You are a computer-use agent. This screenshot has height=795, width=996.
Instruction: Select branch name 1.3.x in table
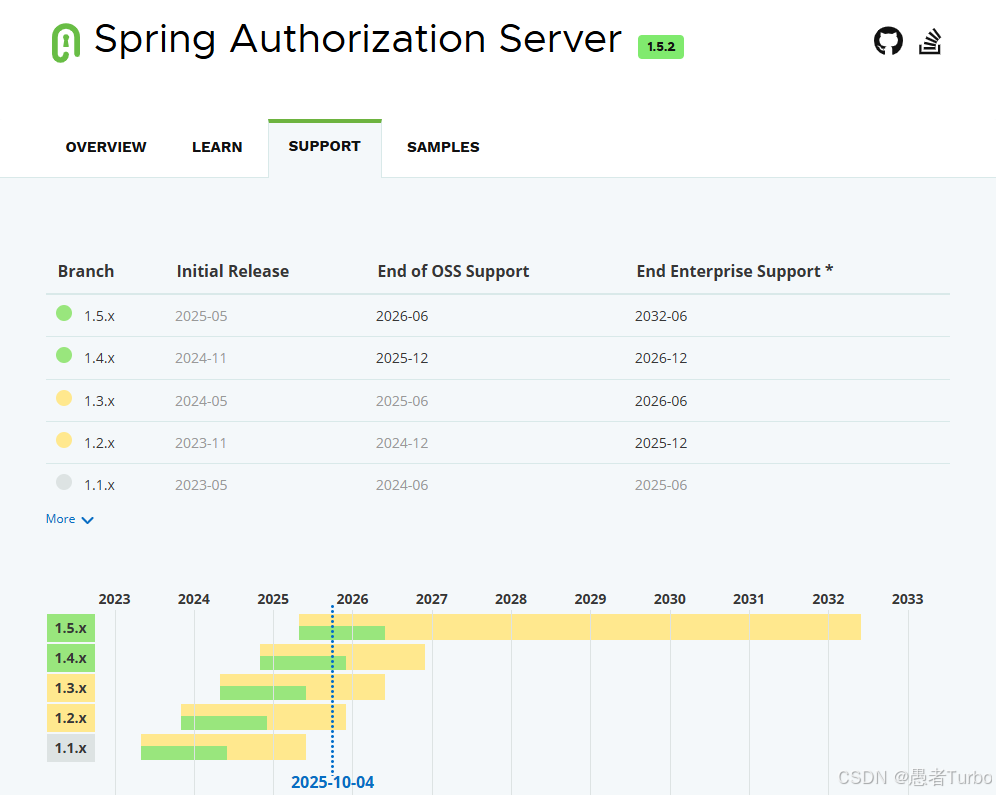tap(100, 401)
